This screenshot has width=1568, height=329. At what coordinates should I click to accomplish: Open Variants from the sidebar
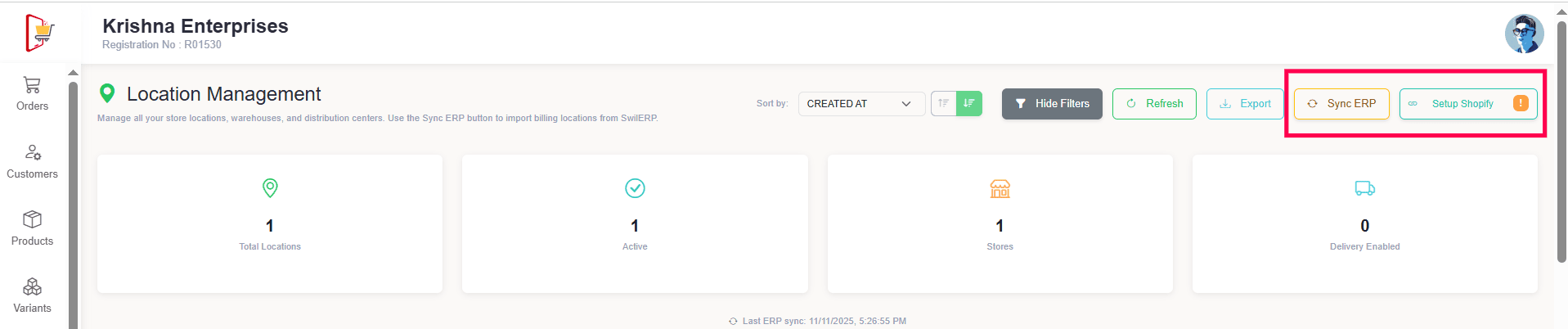coord(32,295)
